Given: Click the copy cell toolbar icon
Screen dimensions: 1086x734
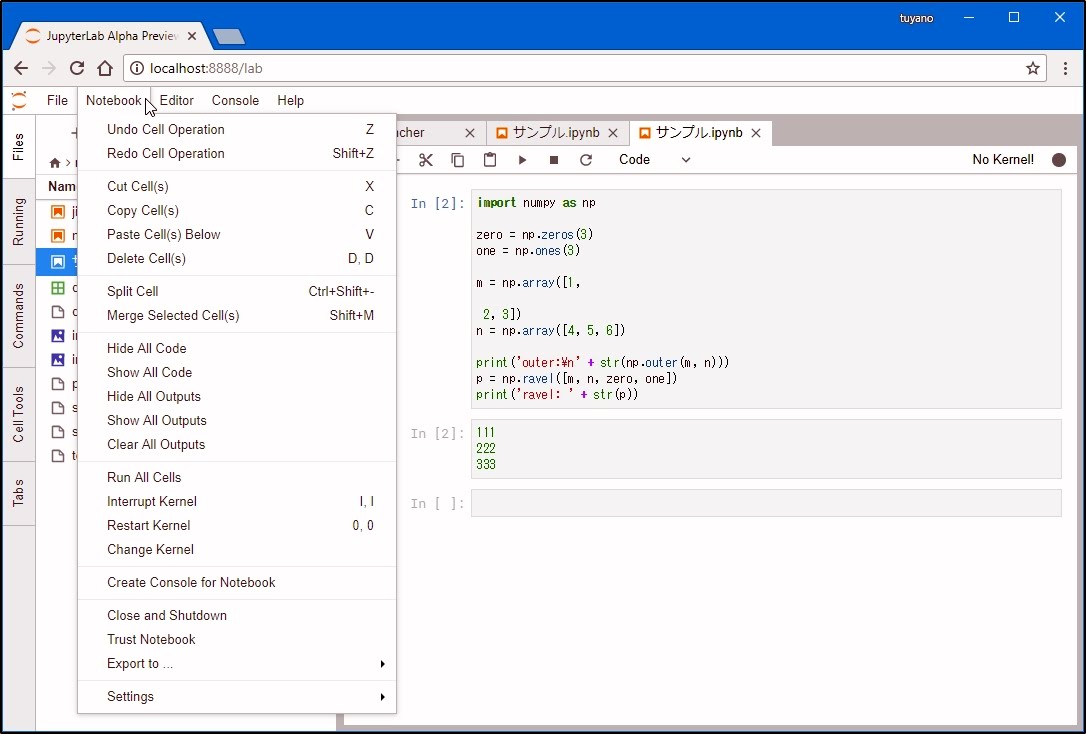Looking at the screenshot, I should (x=458, y=160).
